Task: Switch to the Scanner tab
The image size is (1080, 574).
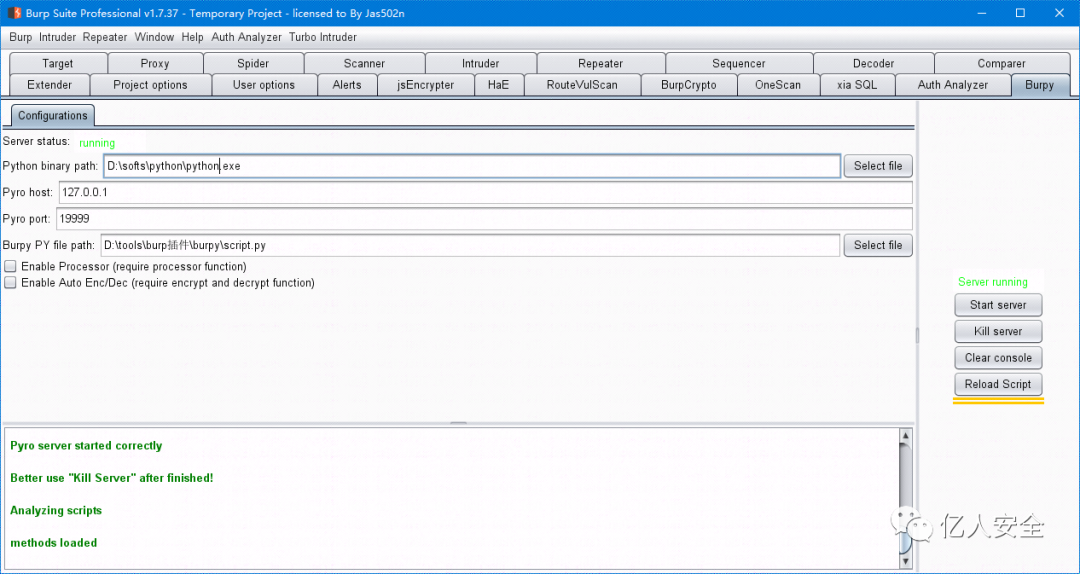Action: click(364, 63)
